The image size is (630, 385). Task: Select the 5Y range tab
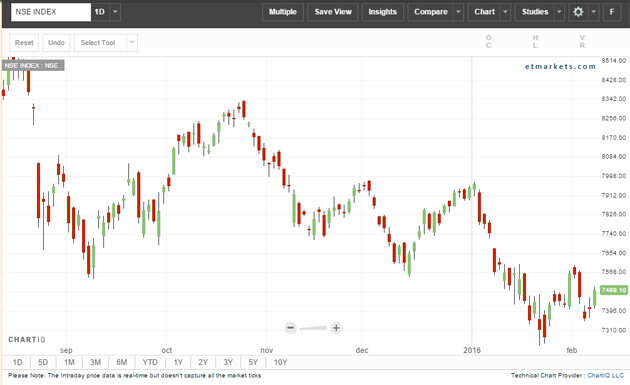(253, 362)
